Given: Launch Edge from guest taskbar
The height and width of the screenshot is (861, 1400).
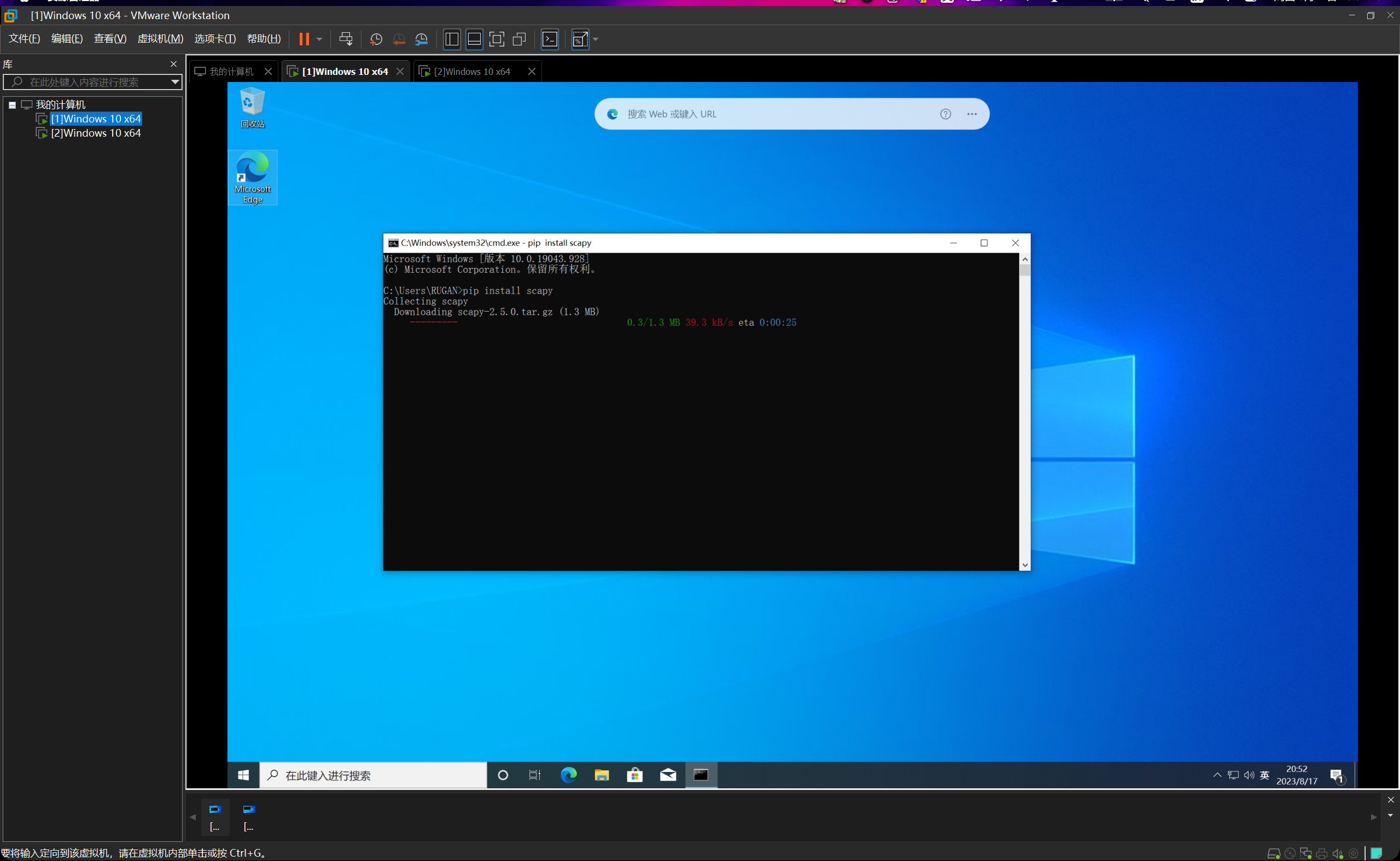Looking at the screenshot, I should [x=568, y=775].
